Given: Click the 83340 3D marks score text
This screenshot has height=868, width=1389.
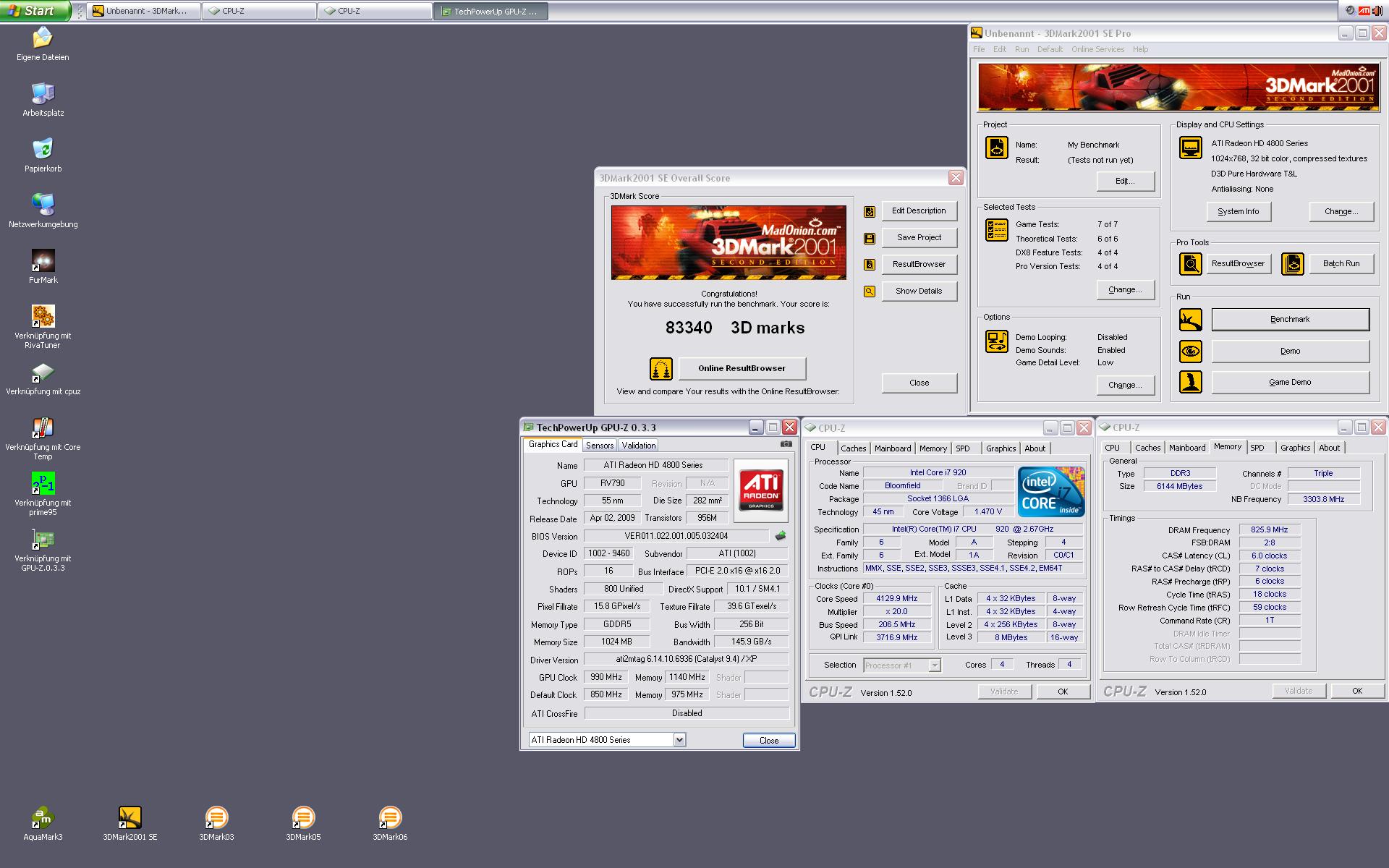Looking at the screenshot, I should pyautogui.click(x=735, y=328).
